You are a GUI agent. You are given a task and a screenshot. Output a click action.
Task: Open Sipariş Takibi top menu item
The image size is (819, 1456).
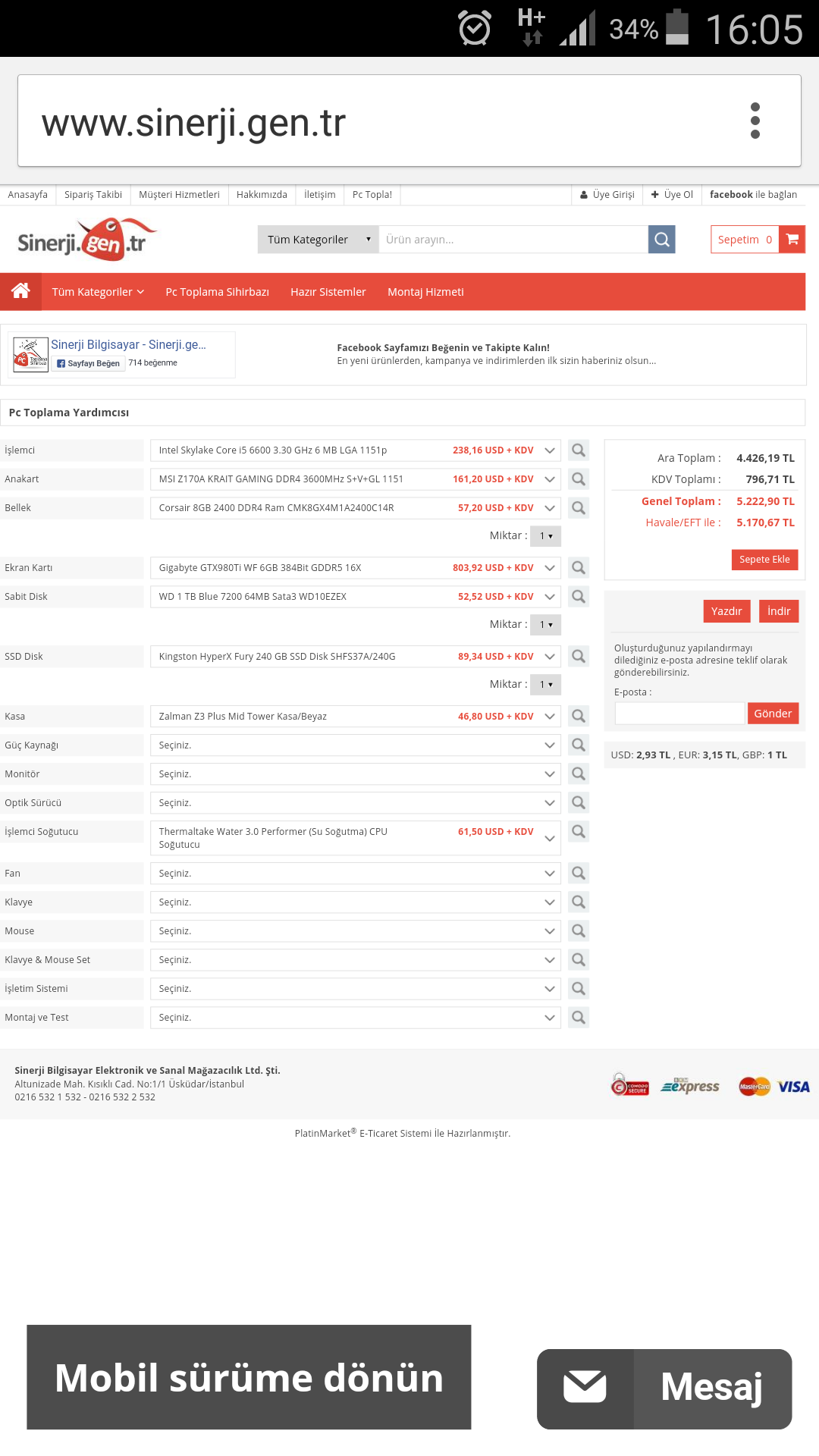click(93, 195)
